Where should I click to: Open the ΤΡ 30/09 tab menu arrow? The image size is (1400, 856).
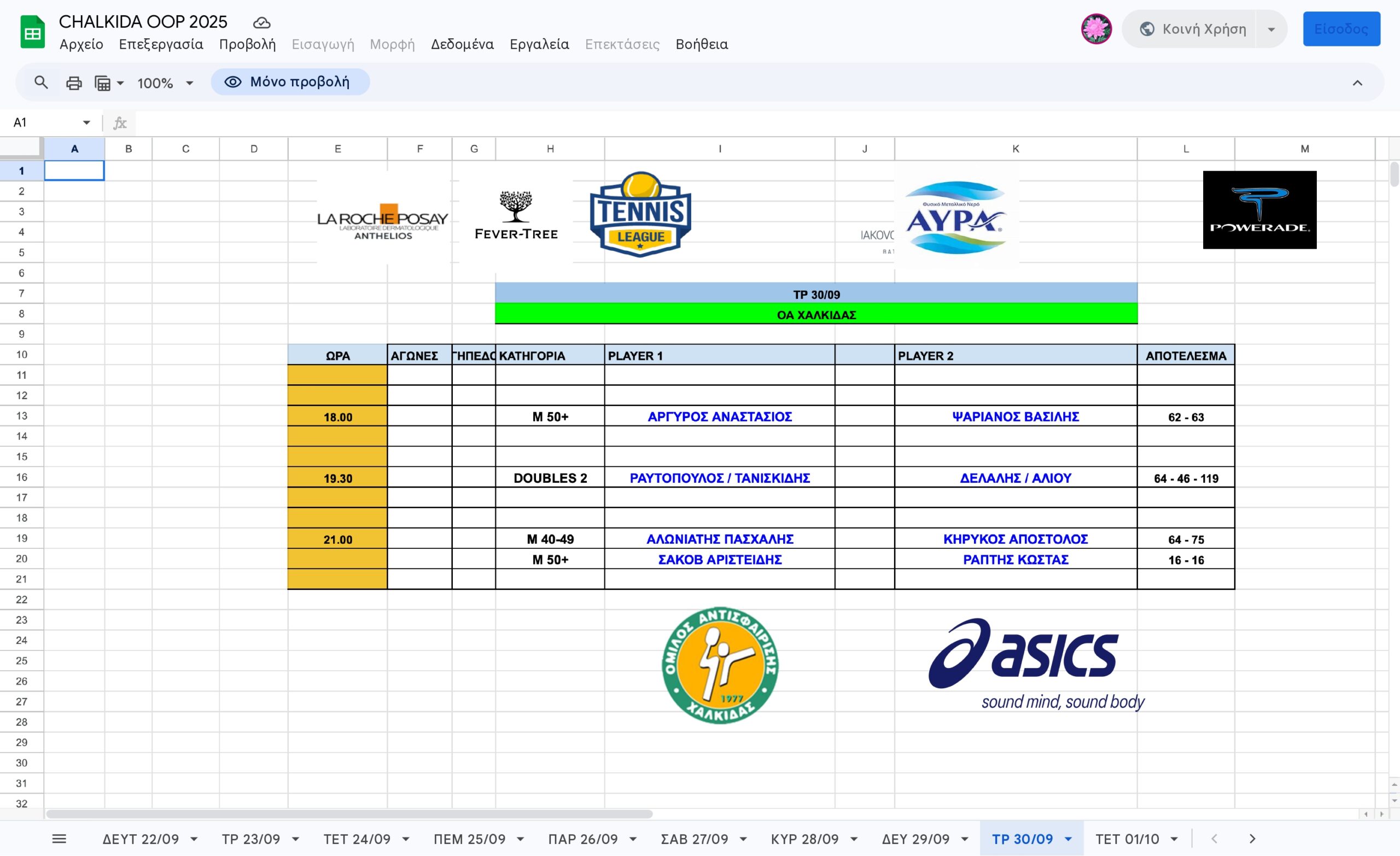click(x=1068, y=840)
